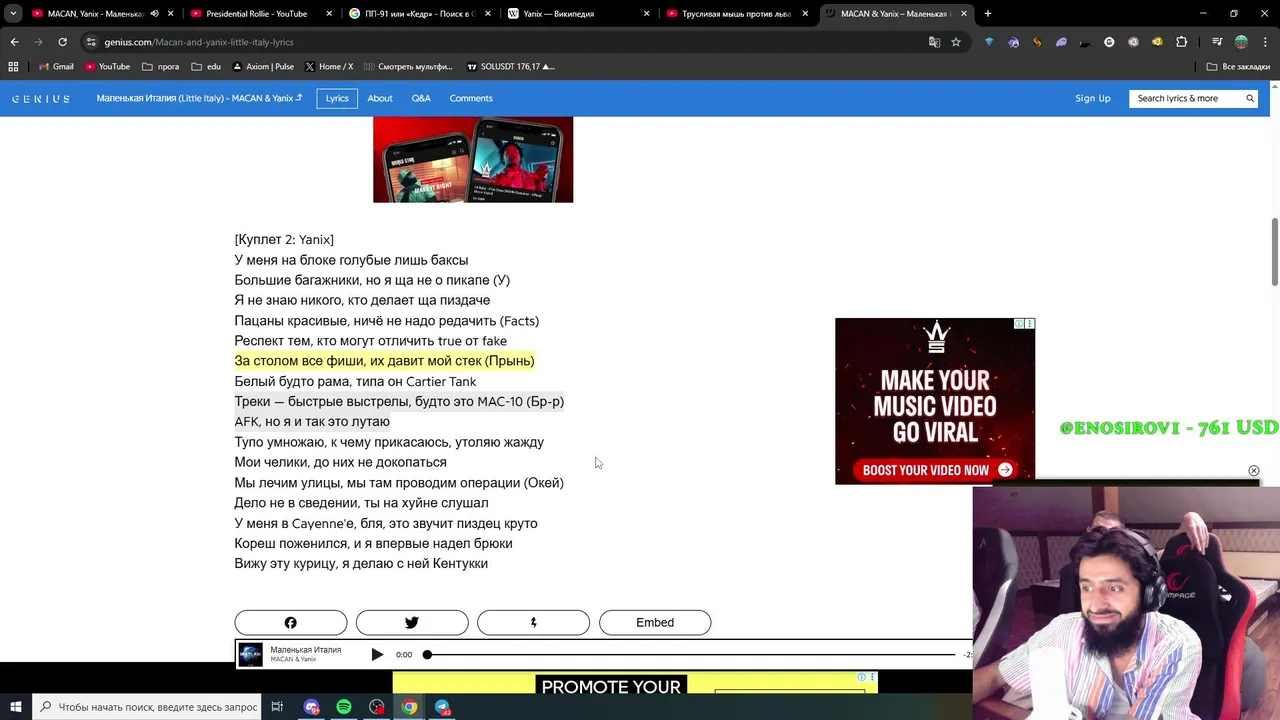Click the lyric Треки — быстрые выстрелы
Screen dimensions: 1280x720
click(x=399, y=401)
